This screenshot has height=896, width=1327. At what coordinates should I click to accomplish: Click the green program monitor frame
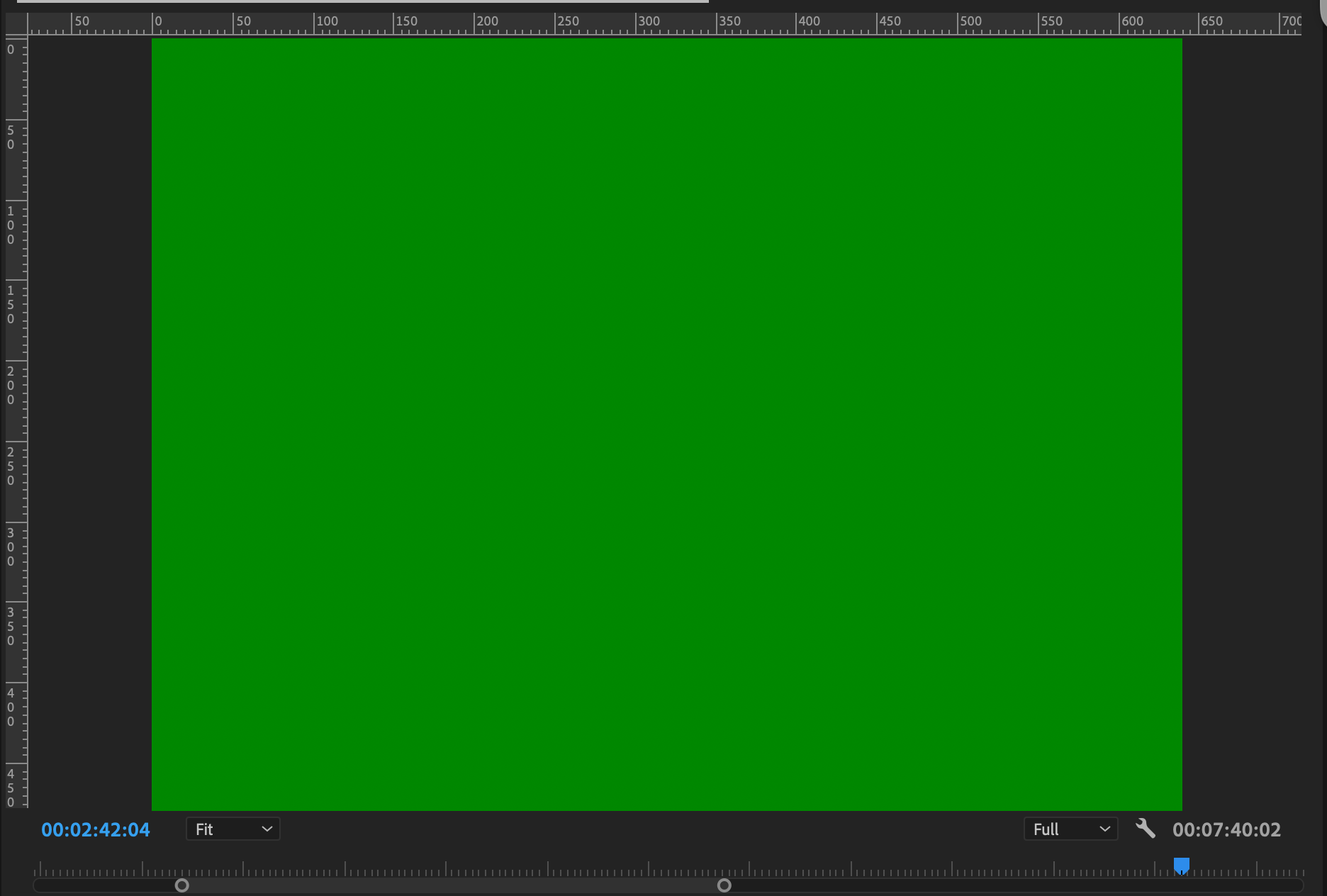coord(666,424)
